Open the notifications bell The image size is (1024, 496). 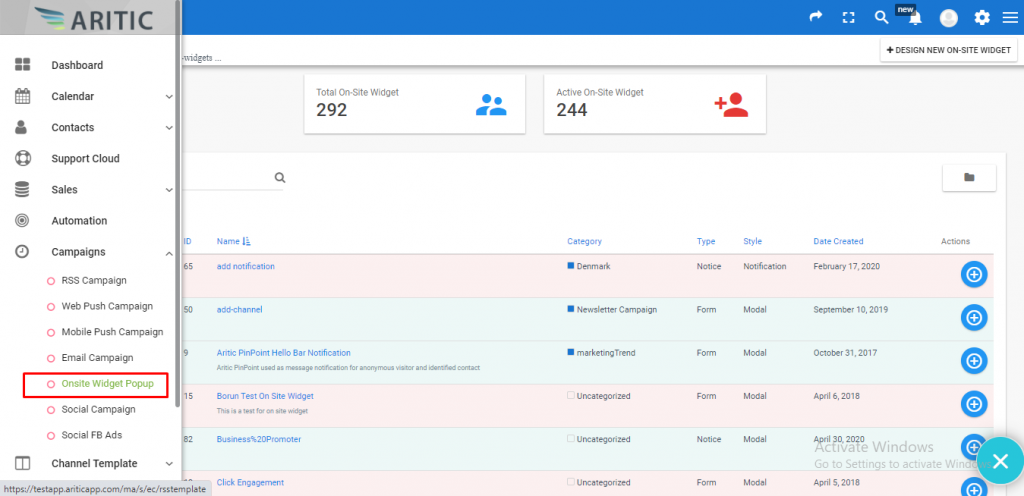[916, 18]
